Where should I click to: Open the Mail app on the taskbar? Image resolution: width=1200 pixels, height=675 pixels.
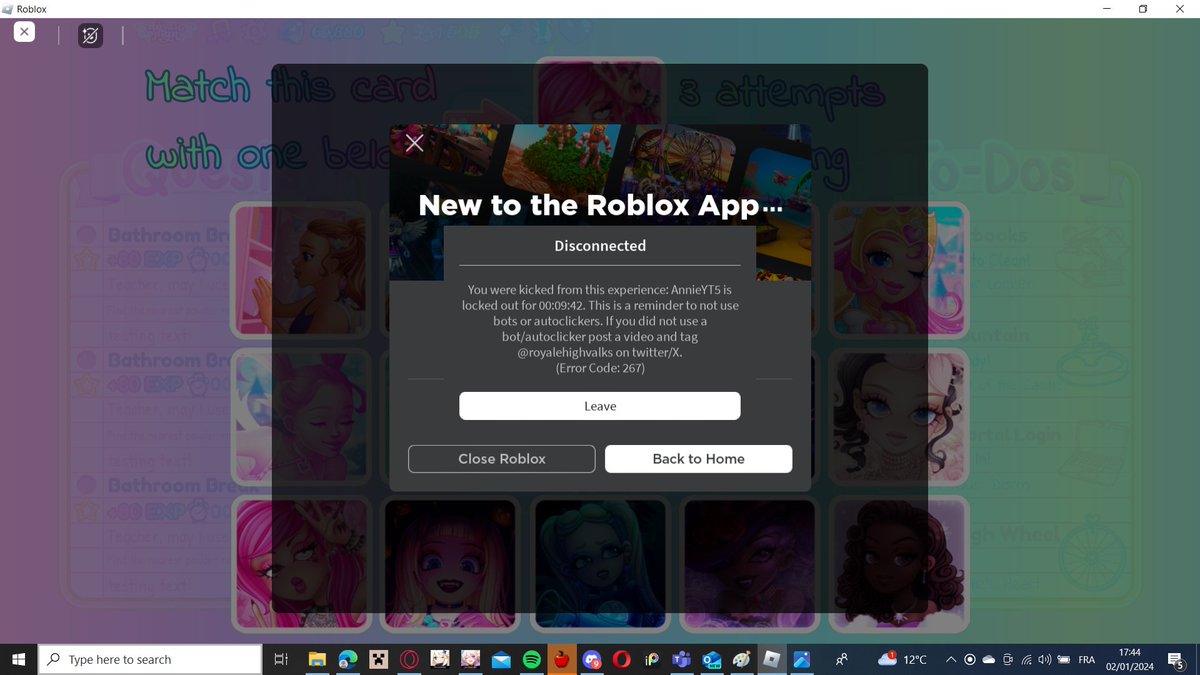(x=501, y=659)
